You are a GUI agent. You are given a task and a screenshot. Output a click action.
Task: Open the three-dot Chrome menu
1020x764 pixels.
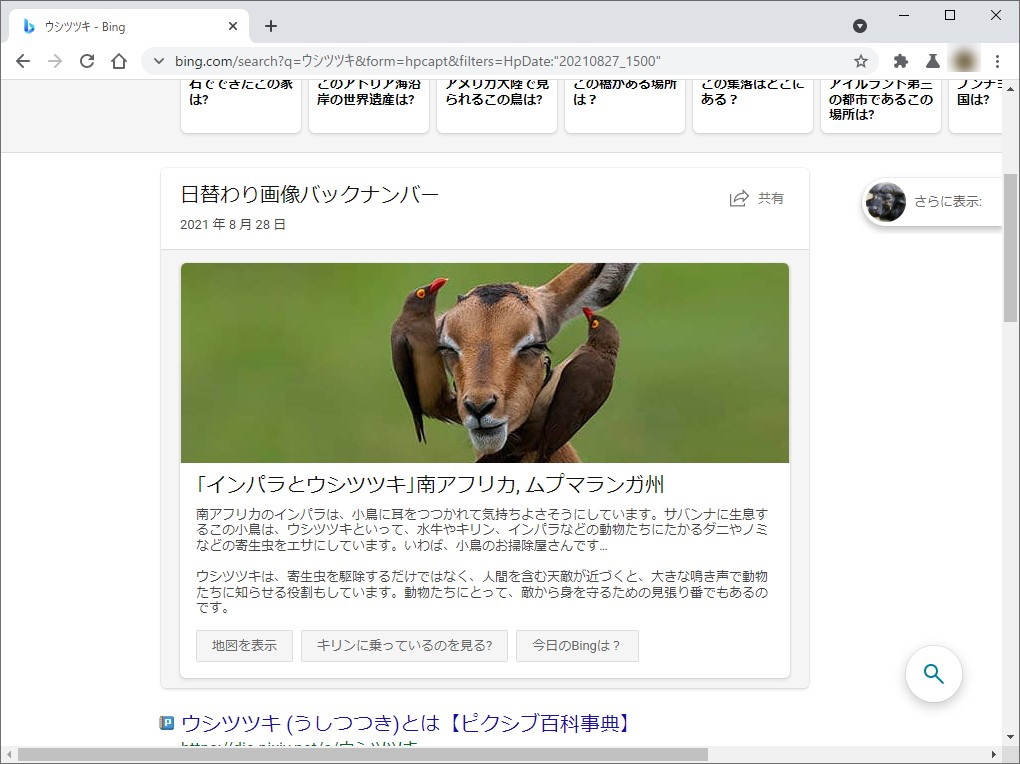(997, 61)
